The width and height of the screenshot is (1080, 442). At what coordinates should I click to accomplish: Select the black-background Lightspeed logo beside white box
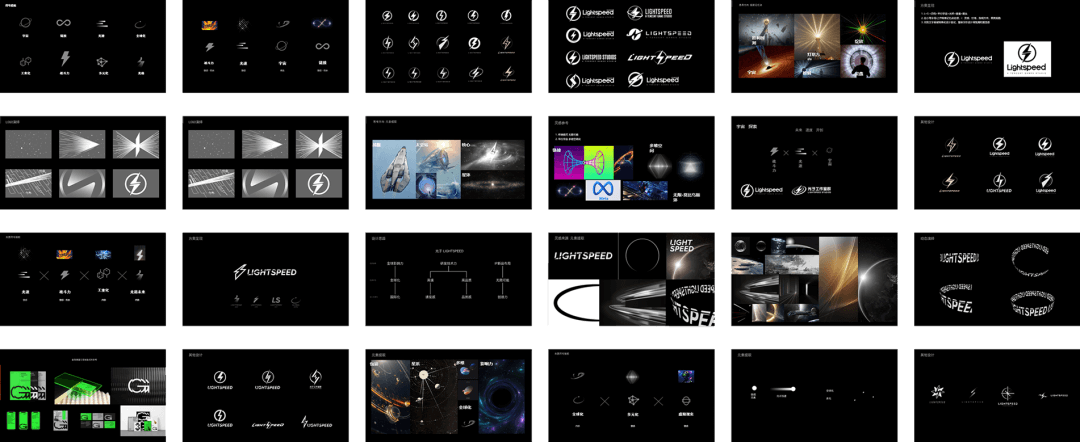pyautogui.click(x=968, y=59)
